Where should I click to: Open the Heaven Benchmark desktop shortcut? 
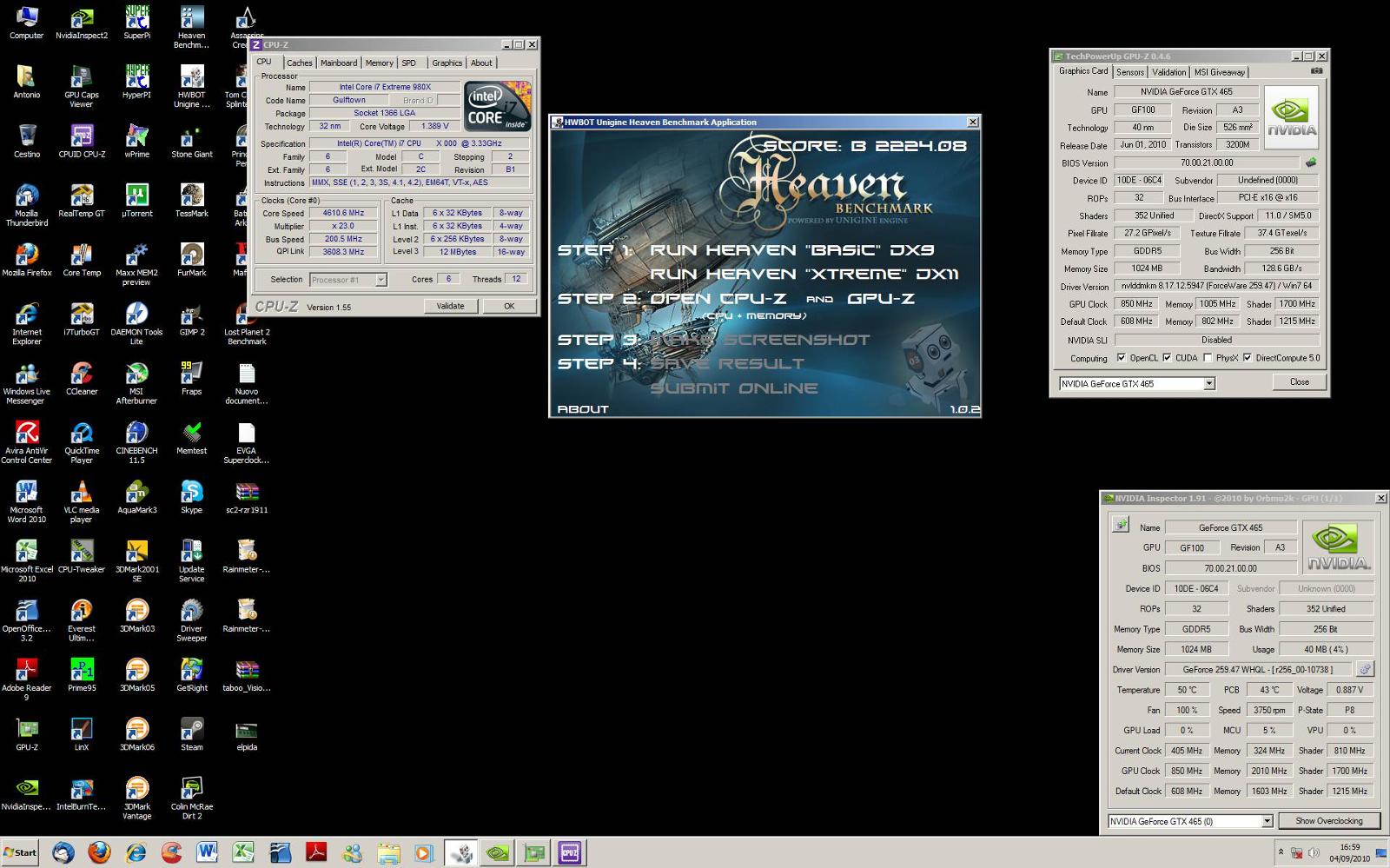[x=191, y=28]
